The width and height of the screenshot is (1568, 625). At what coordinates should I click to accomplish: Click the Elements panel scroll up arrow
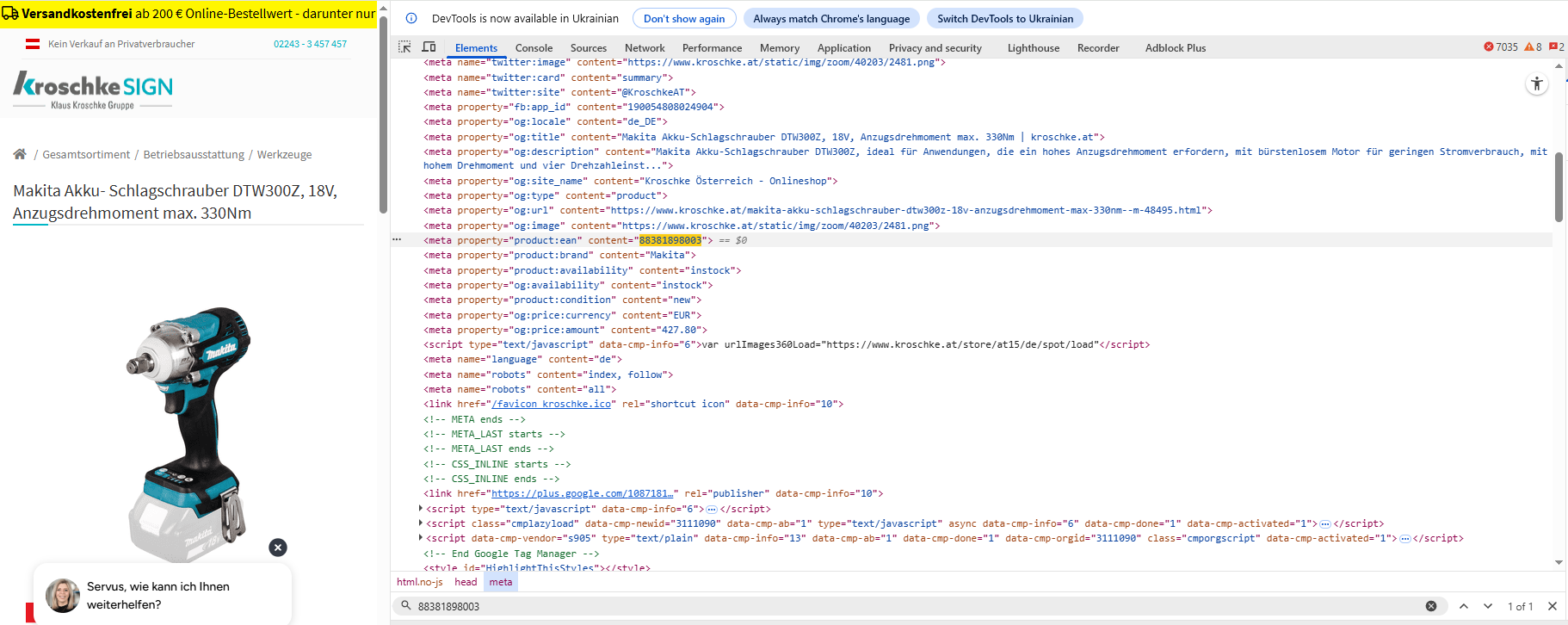(1559, 65)
